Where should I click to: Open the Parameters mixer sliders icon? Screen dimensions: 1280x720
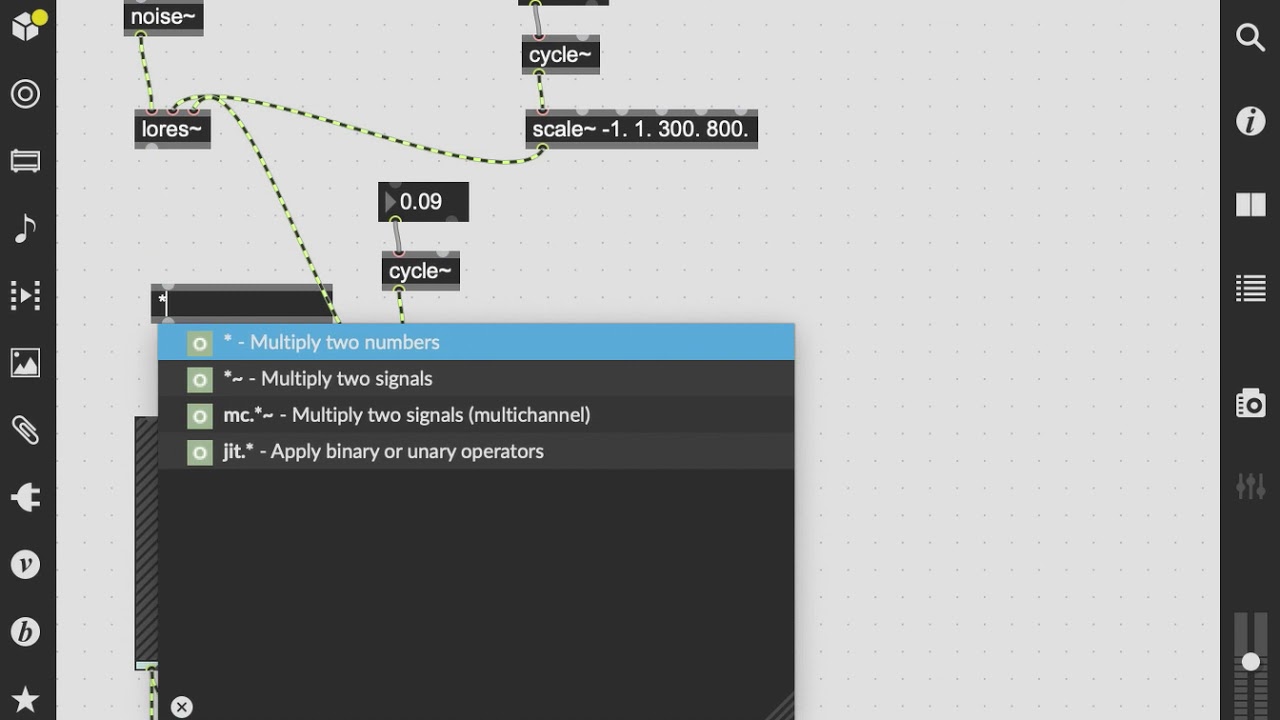coord(1250,487)
